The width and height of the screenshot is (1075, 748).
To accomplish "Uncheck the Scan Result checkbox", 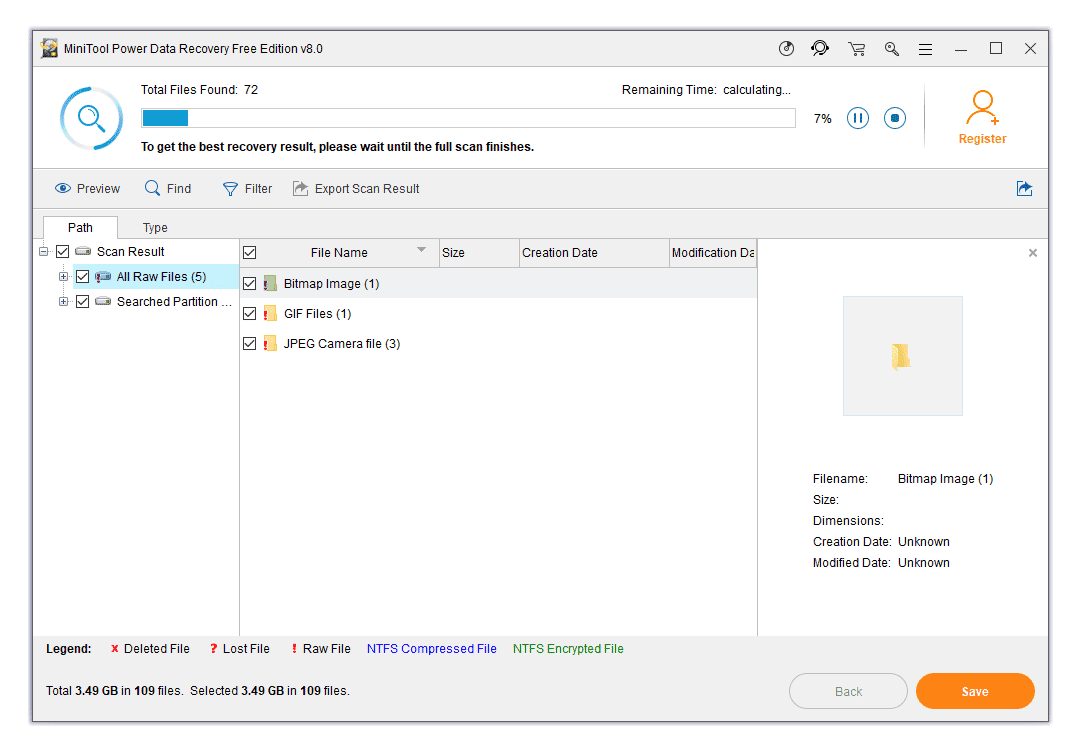I will (62, 252).
